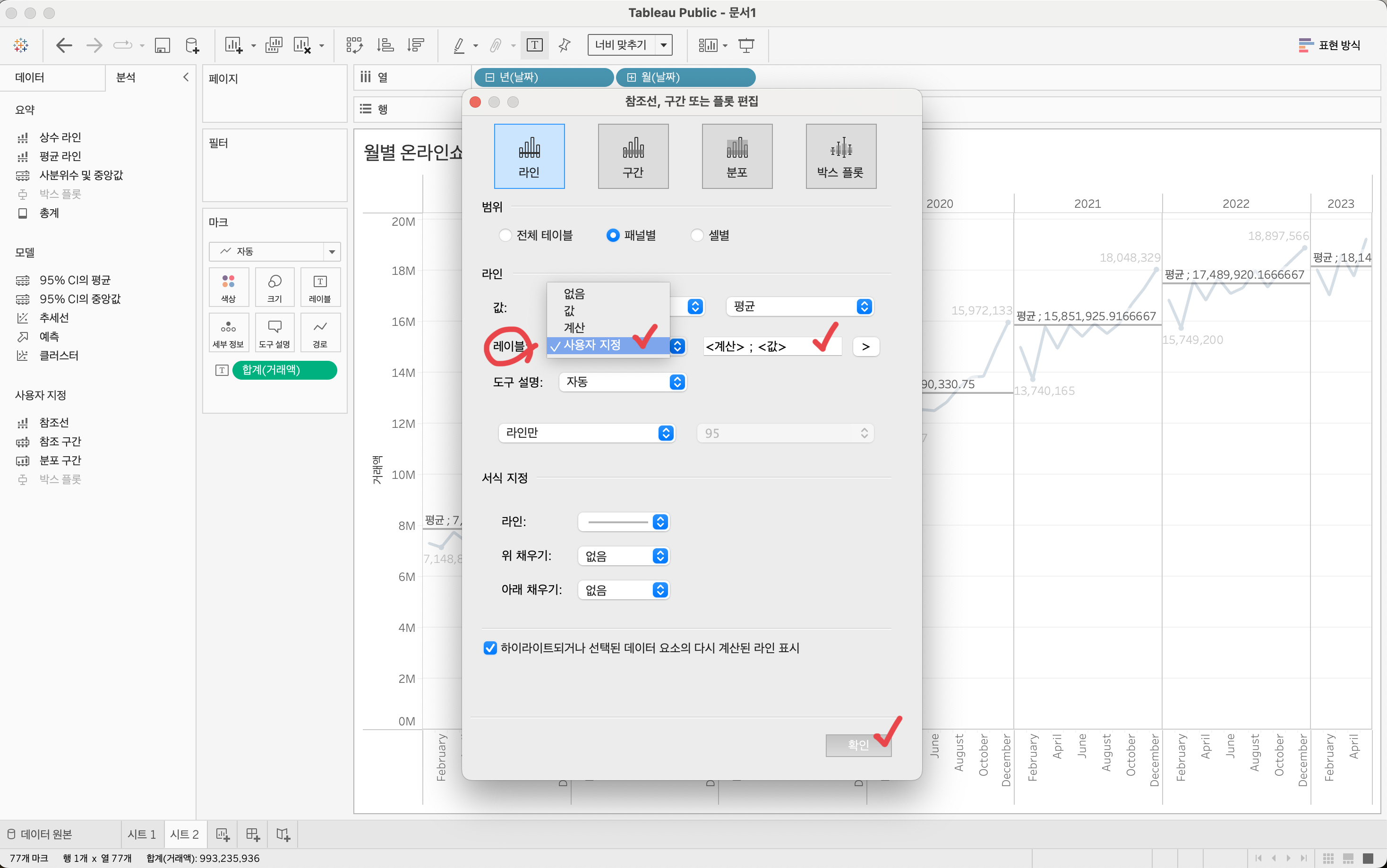The width and height of the screenshot is (1387, 868).
Task: Expand the 너비 맞추기 fit dropdown
Action: click(x=664, y=45)
